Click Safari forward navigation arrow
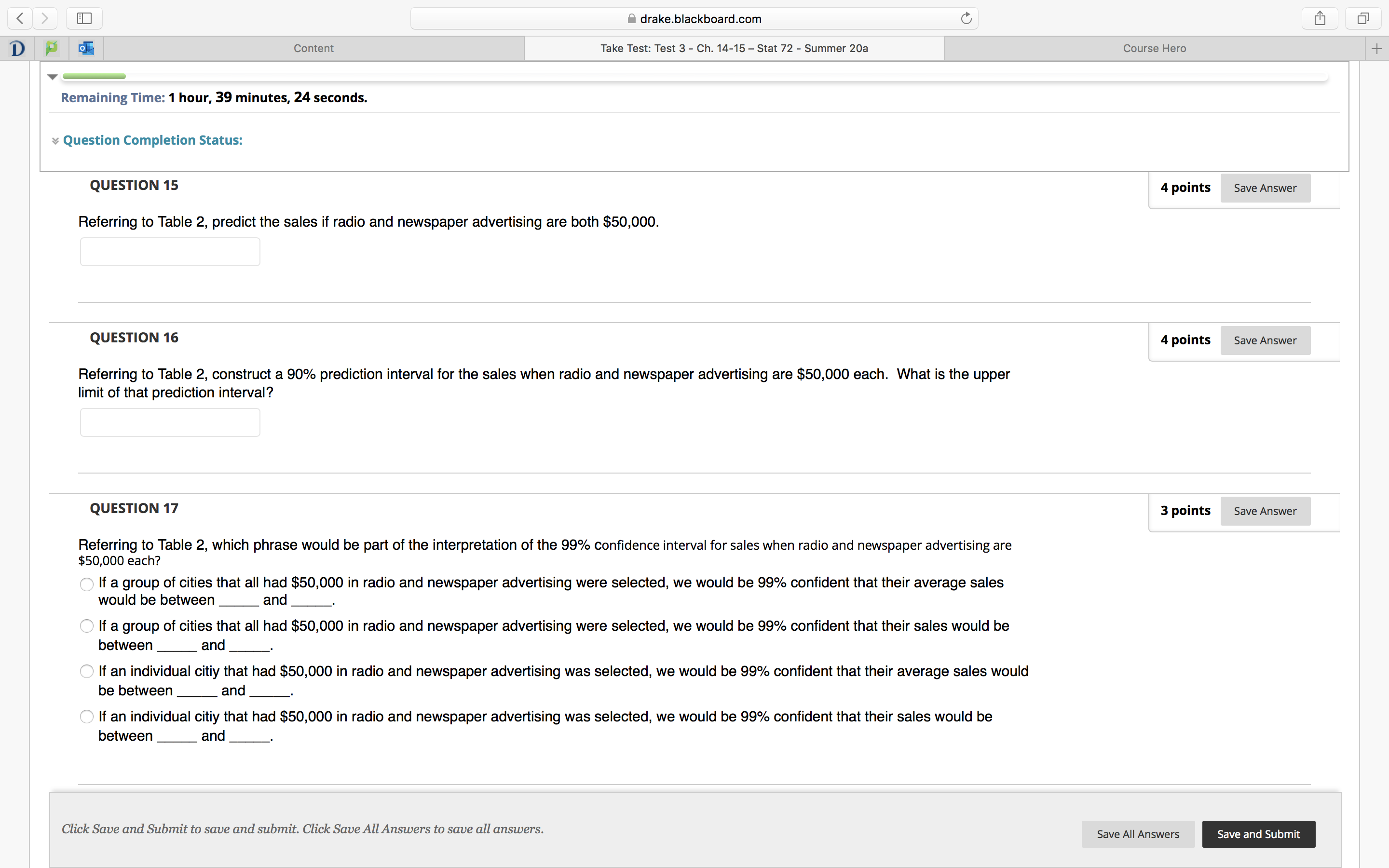Image resolution: width=1389 pixels, height=868 pixels. pos(45,18)
